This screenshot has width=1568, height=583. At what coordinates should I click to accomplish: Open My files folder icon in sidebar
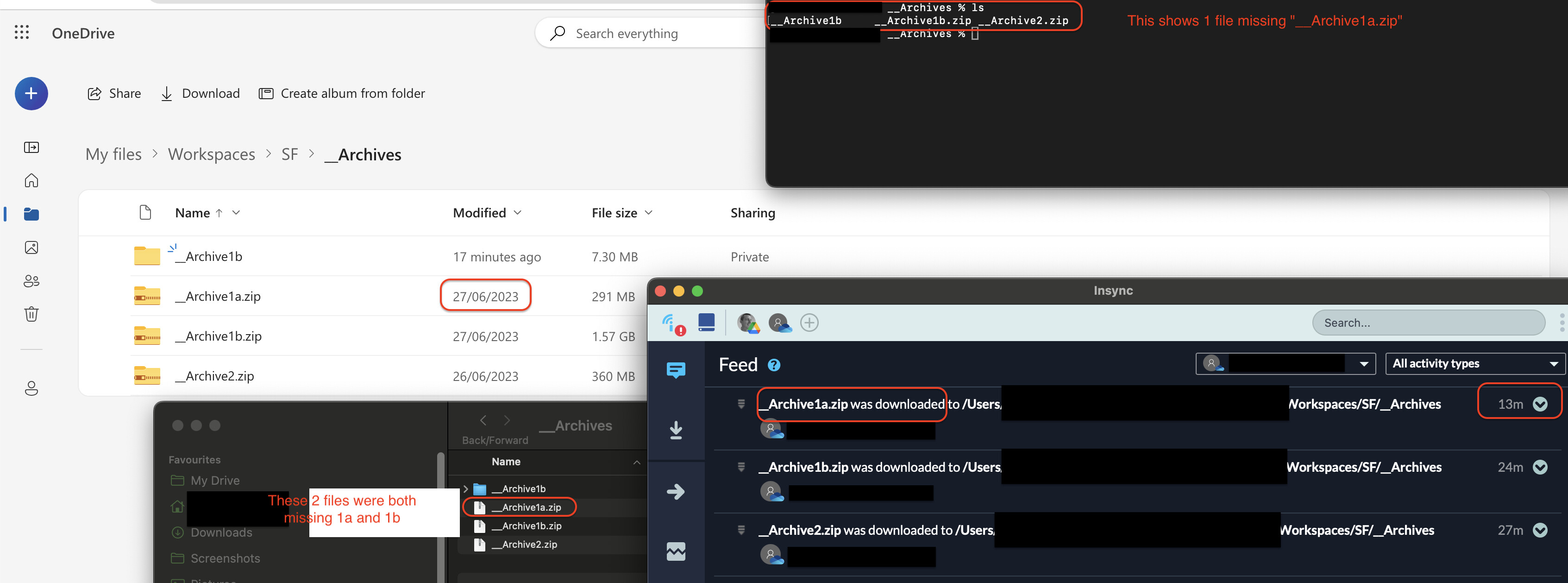tap(31, 214)
